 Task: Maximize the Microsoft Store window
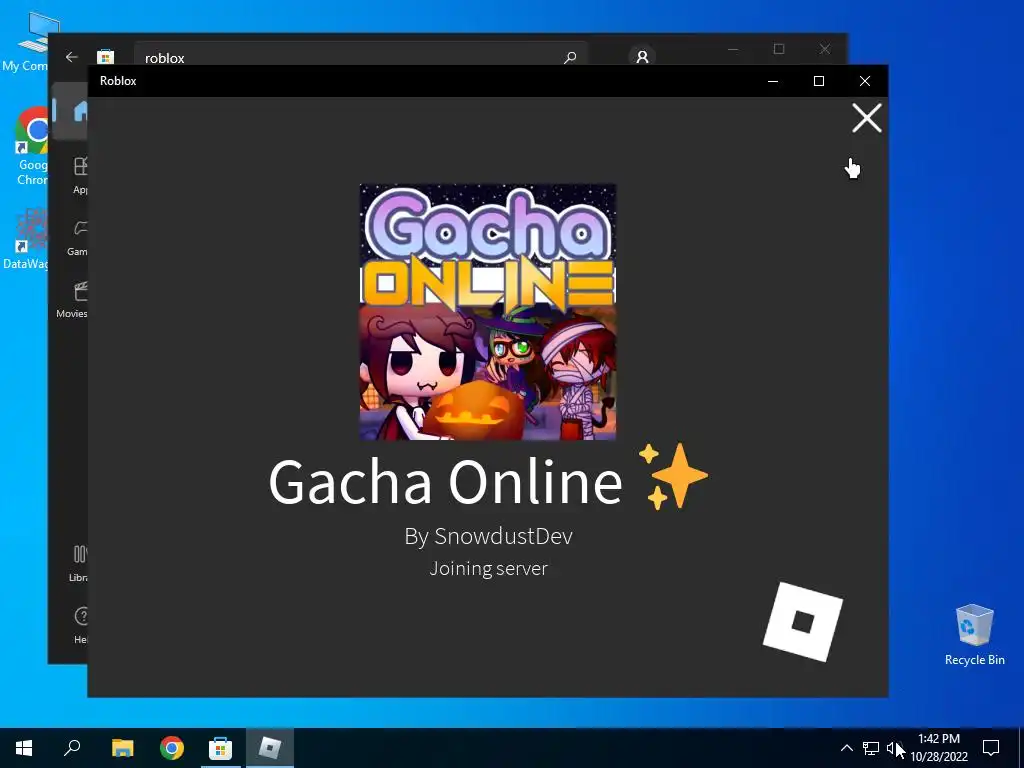[x=778, y=49]
